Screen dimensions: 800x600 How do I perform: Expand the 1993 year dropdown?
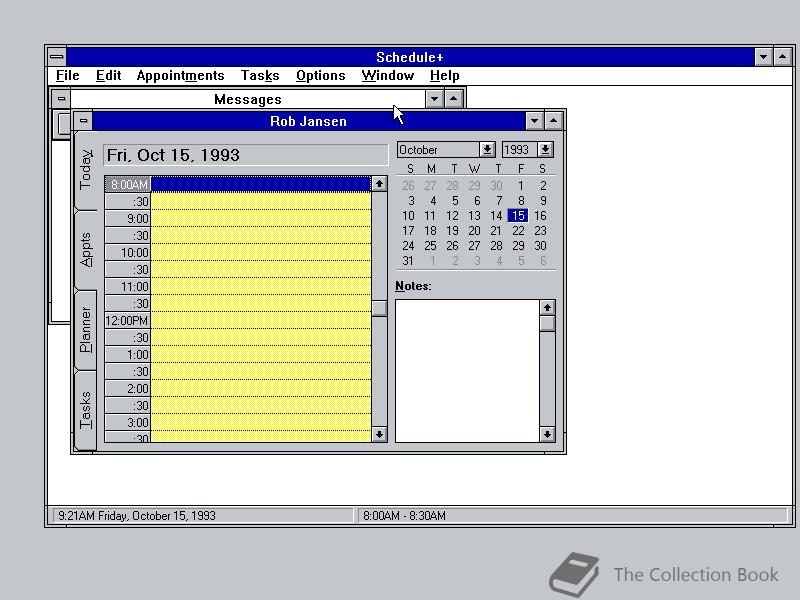545,149
